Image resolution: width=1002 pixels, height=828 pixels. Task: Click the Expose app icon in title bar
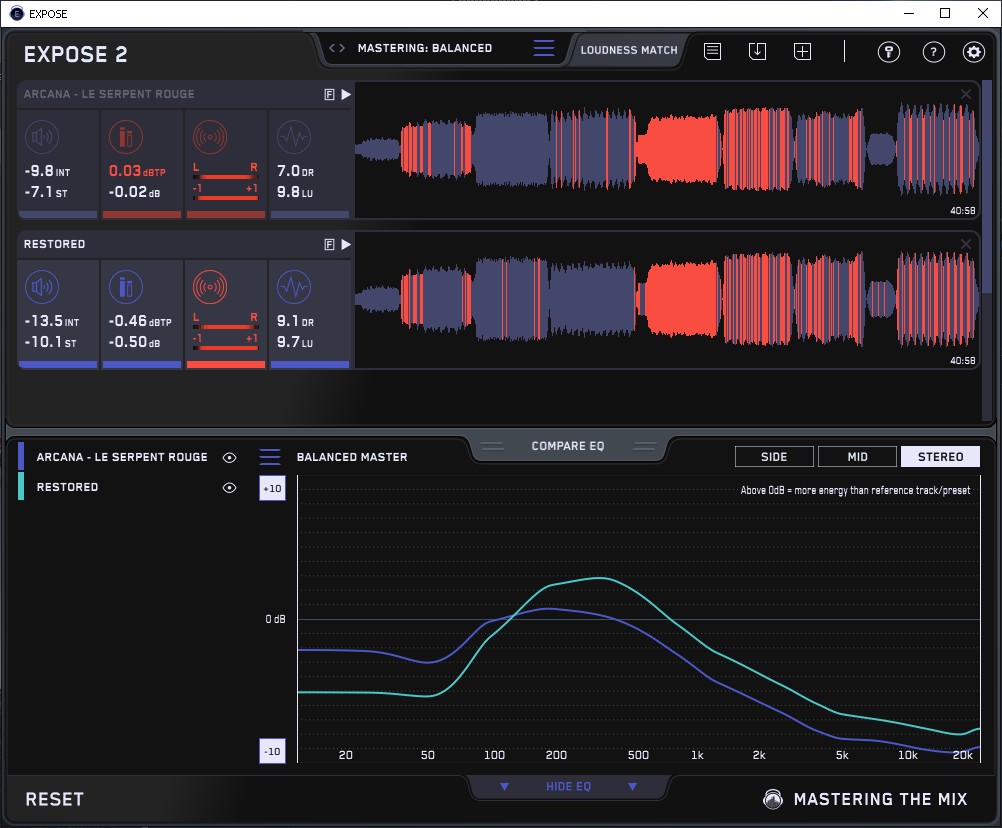(x=17, y=13)
